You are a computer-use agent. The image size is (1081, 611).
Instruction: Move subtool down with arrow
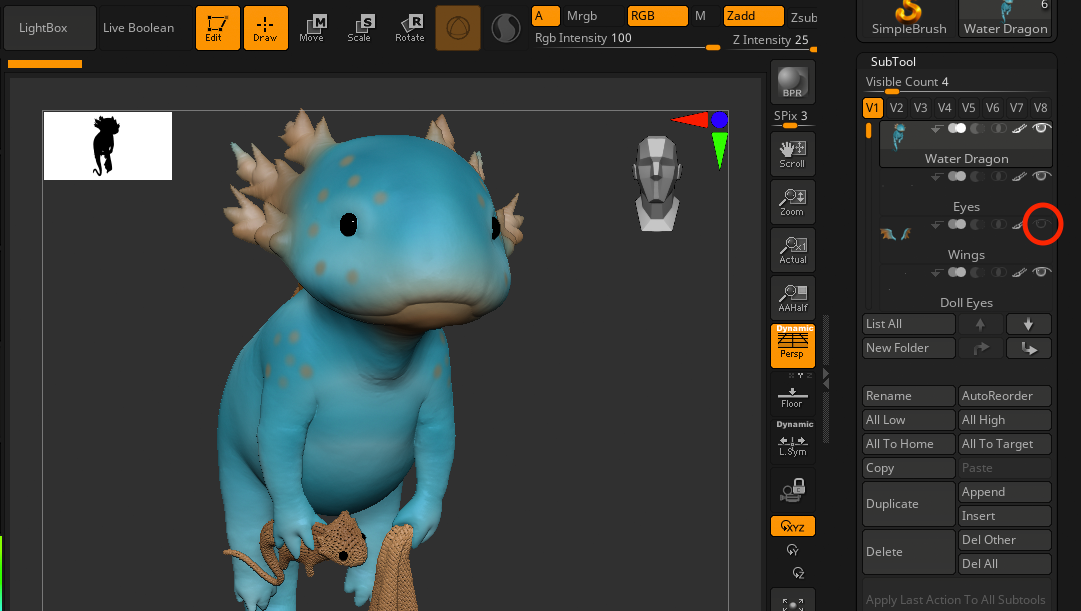pyautogui.click(x=1029, y=324)
